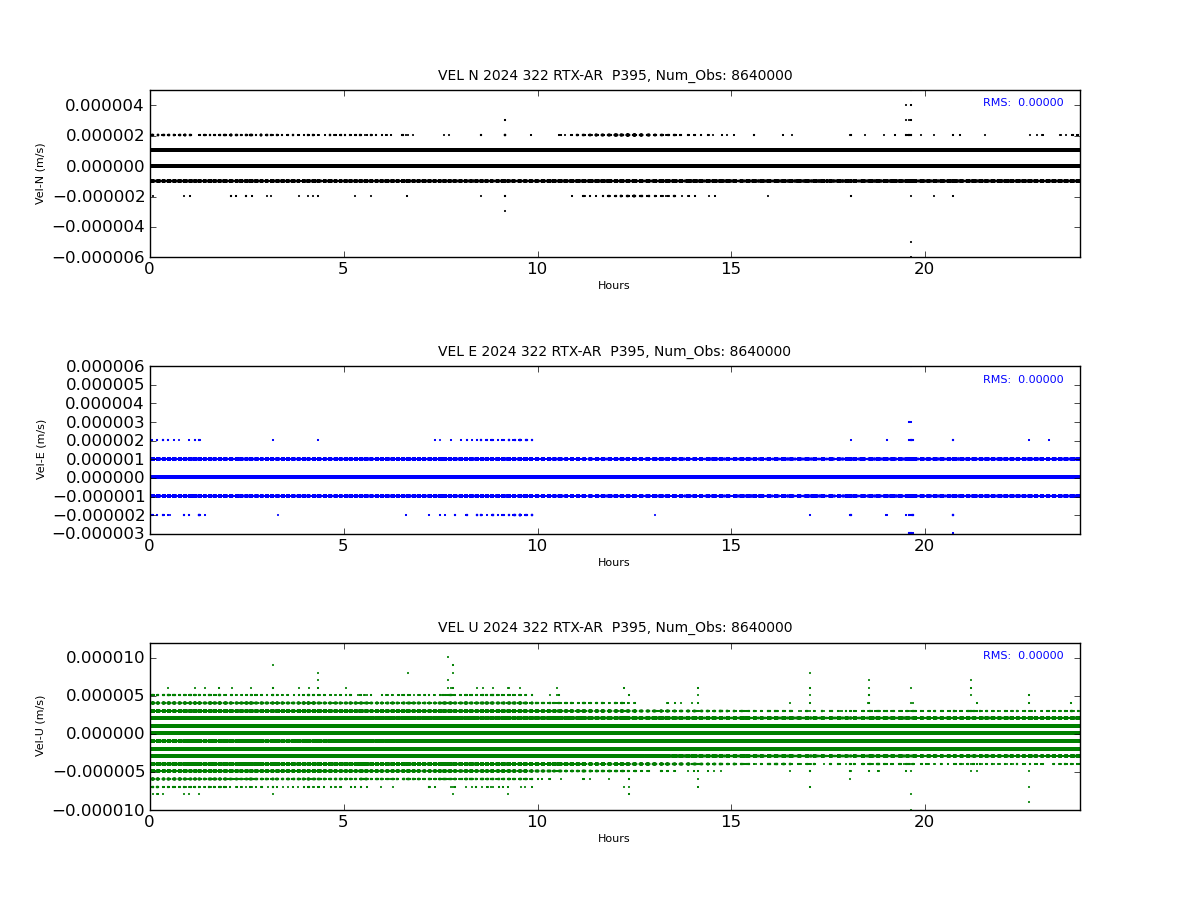This screenshot has width=1200, height=900.
Task: Click the '−0.000001' y-tick label
Action: pyautogui.click(x=97, y=496)
